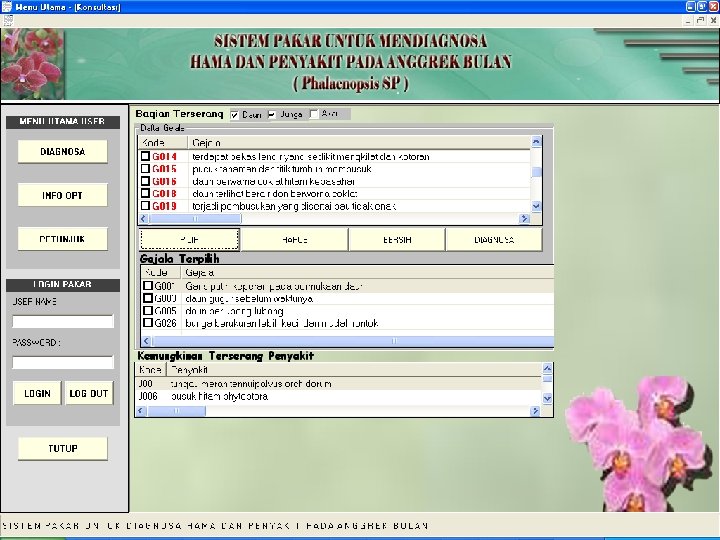The height and width of the screenshot is (540, 720).
Task: Click the up arrow of the symptom list scrollbar
Action: pos(536,142)
